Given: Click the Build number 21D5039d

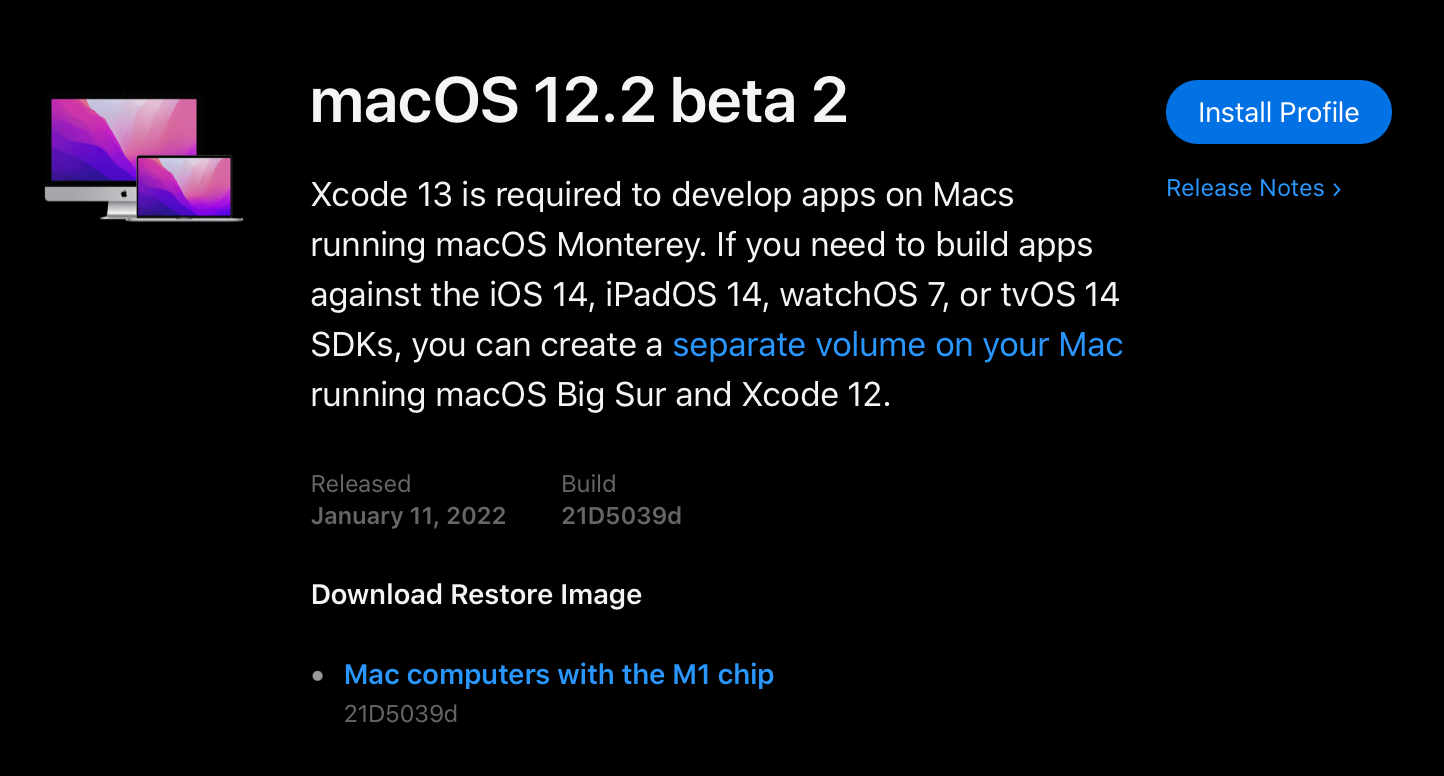Looking at the screenshot, I should pyautogui.click(x=621, y=515).
